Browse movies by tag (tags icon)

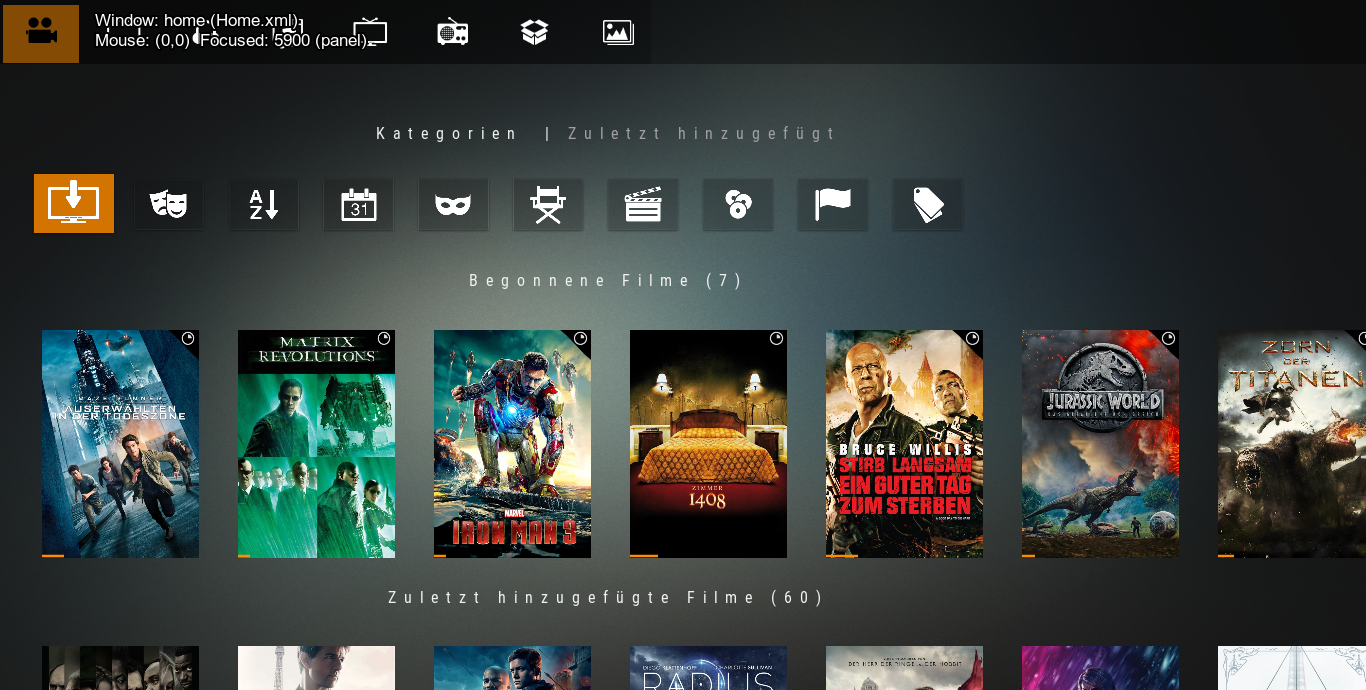pyautogui.click(x=927, y=204)
